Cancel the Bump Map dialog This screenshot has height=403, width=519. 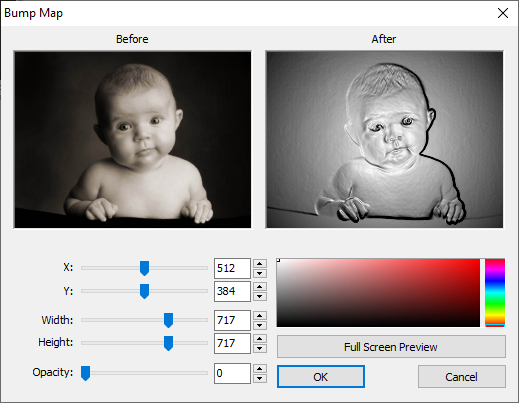coord(462,377)
